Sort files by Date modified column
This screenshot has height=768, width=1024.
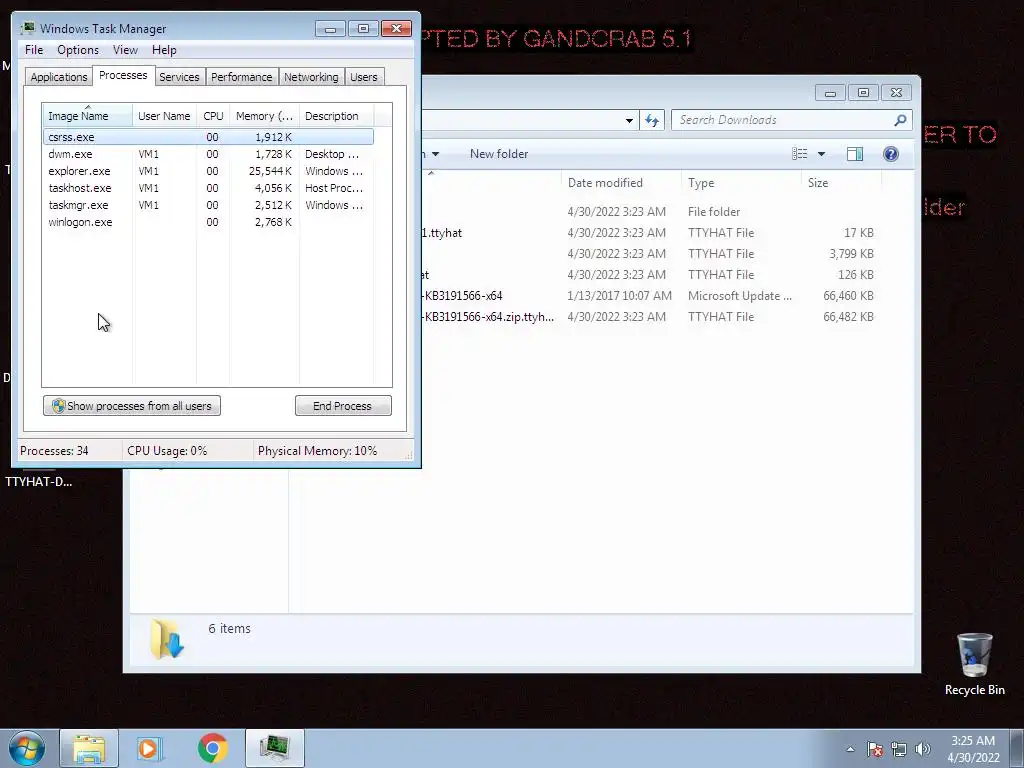(x=620, y=183)
